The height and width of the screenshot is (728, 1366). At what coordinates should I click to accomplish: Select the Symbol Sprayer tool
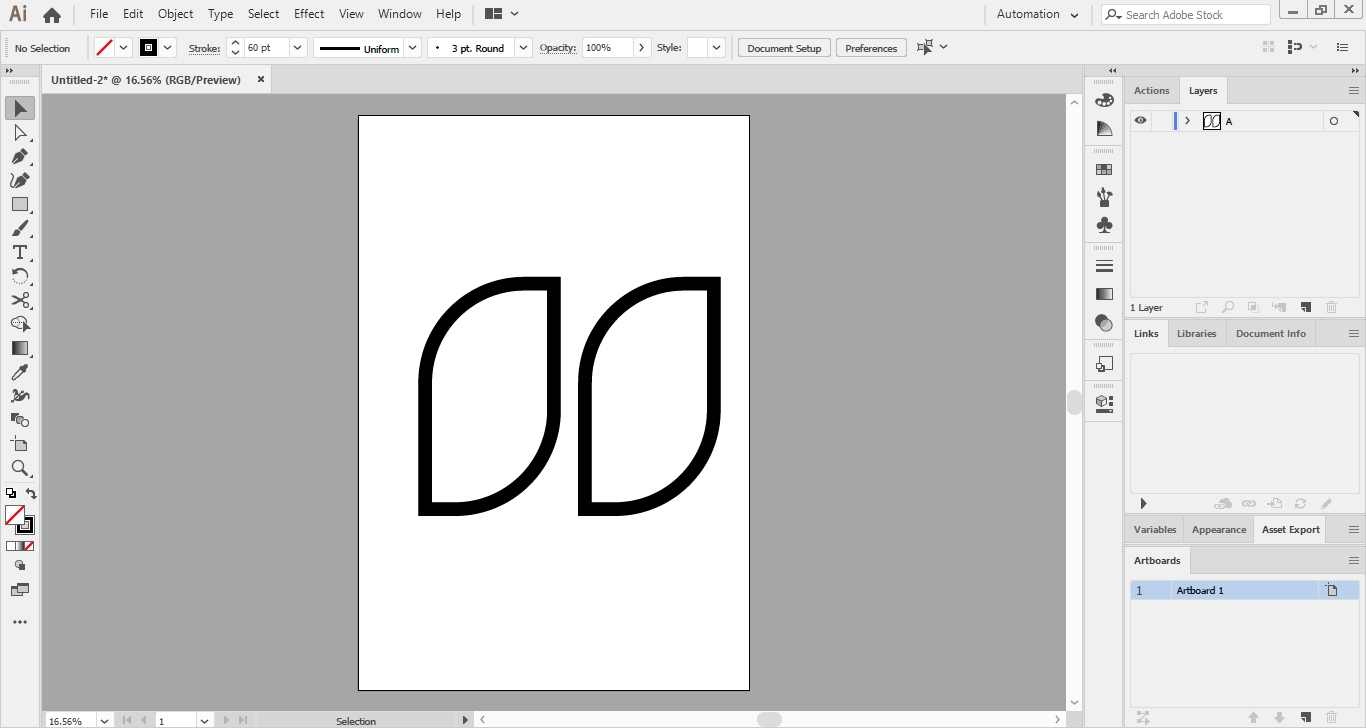tap(20, 396)
